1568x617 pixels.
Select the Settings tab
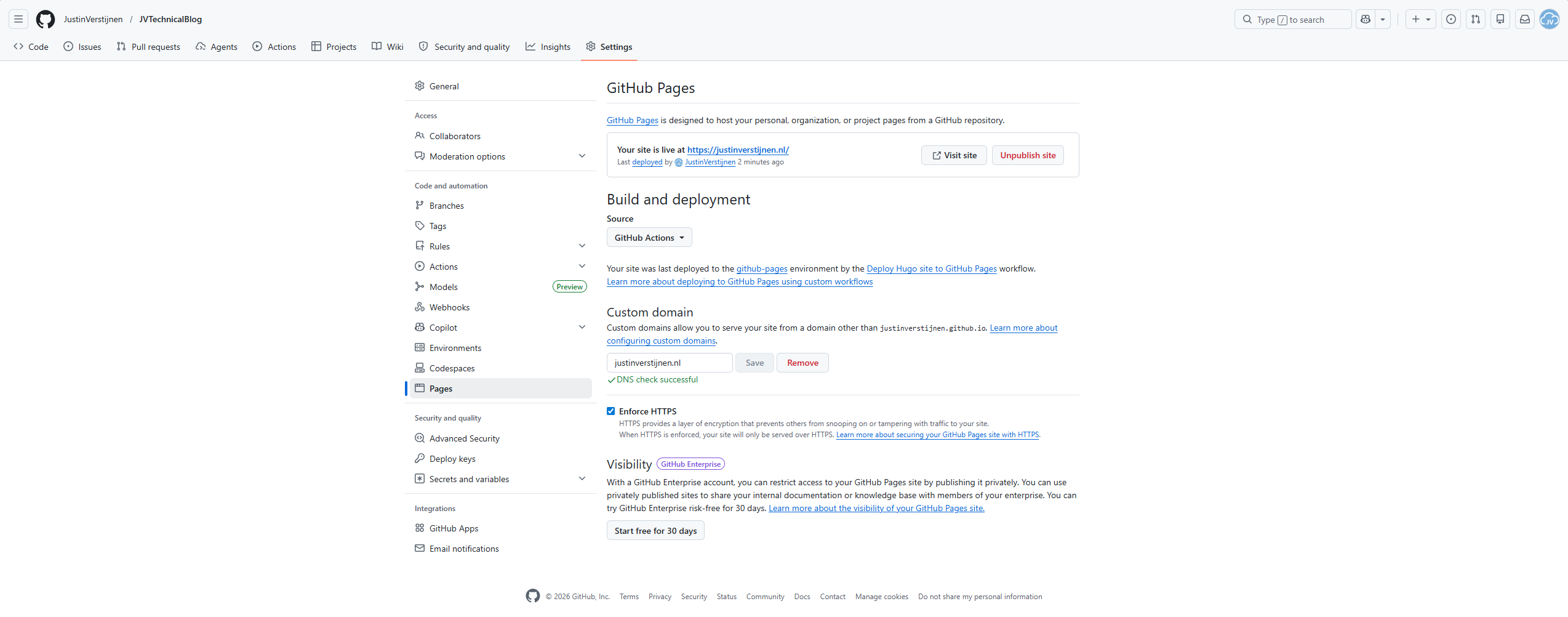coord(609,47)
